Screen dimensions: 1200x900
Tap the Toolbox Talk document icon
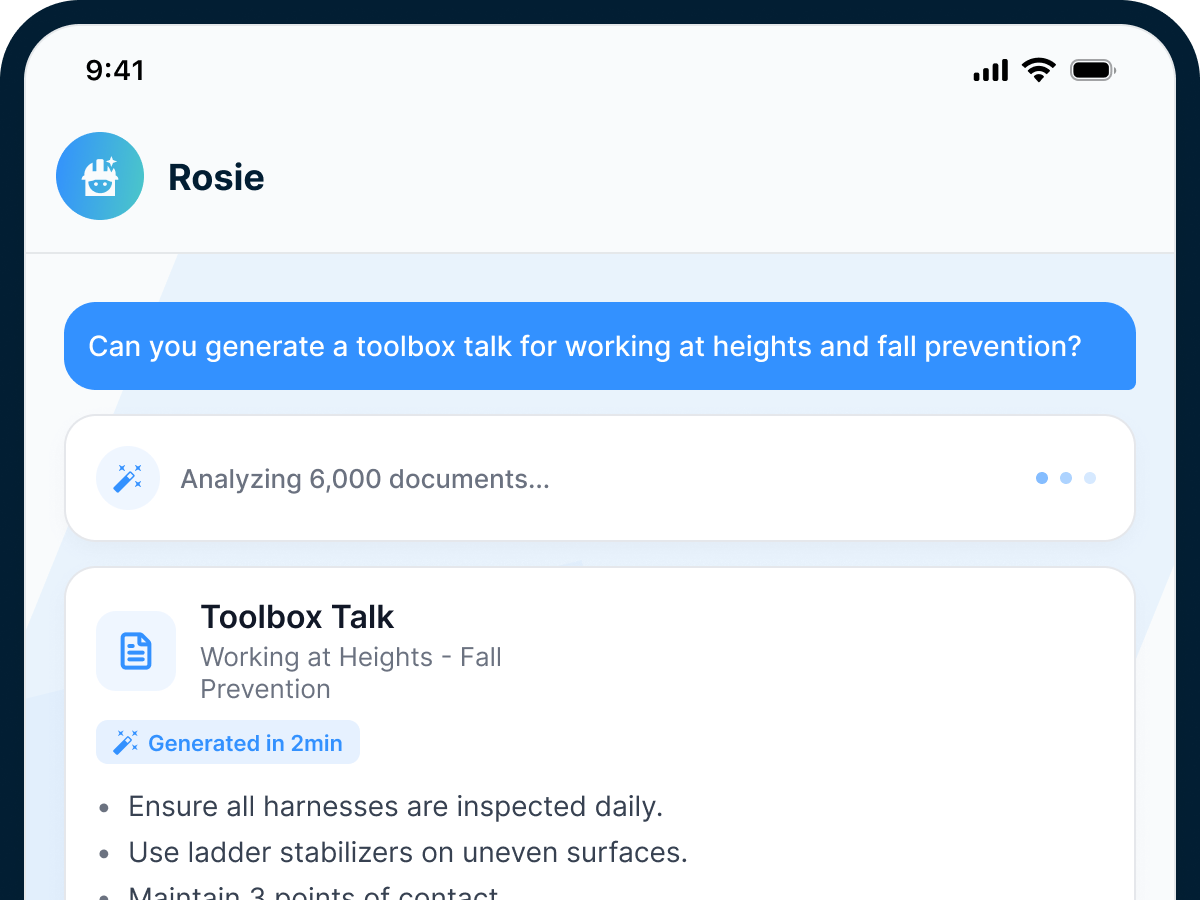[136, 651]
